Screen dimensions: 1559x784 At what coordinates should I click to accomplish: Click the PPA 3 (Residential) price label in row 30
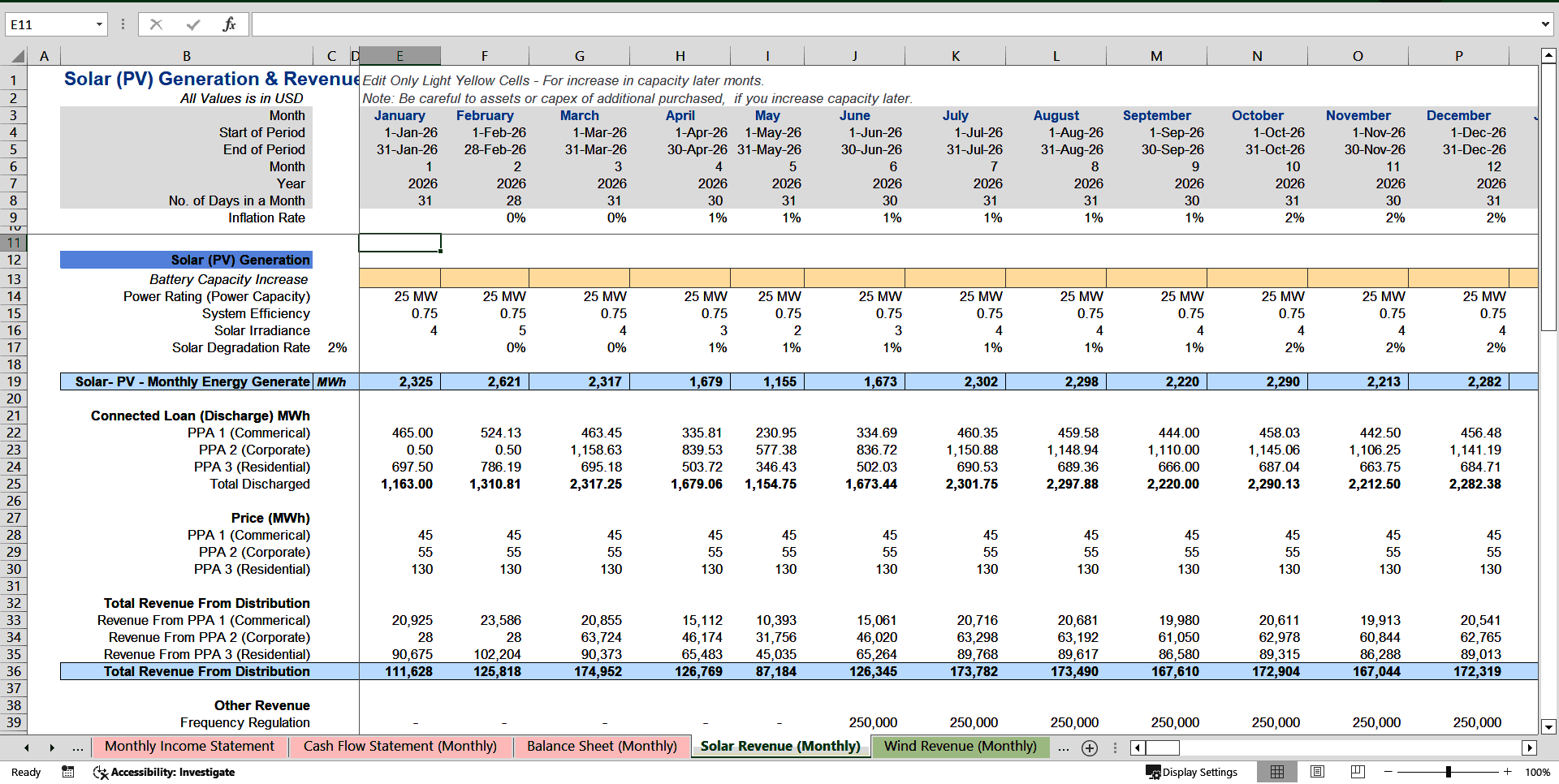(x=252, y=569)
